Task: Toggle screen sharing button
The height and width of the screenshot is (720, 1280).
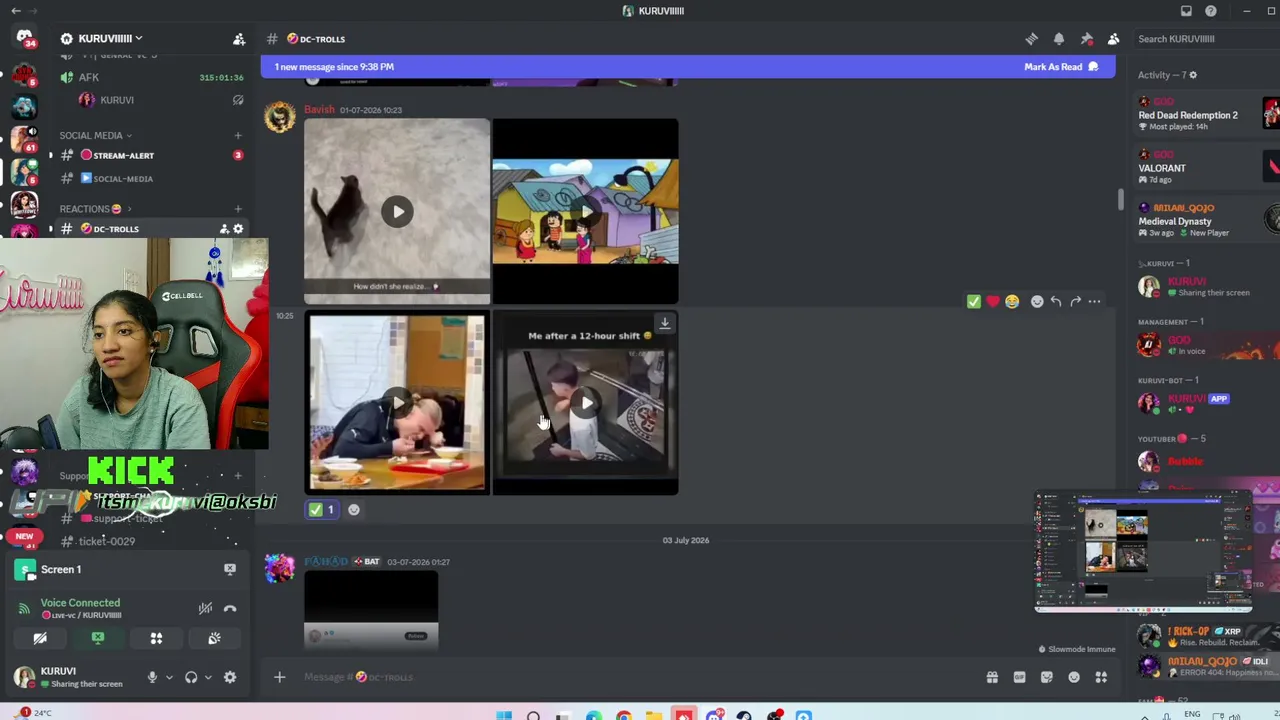Action: click(98, 638)
